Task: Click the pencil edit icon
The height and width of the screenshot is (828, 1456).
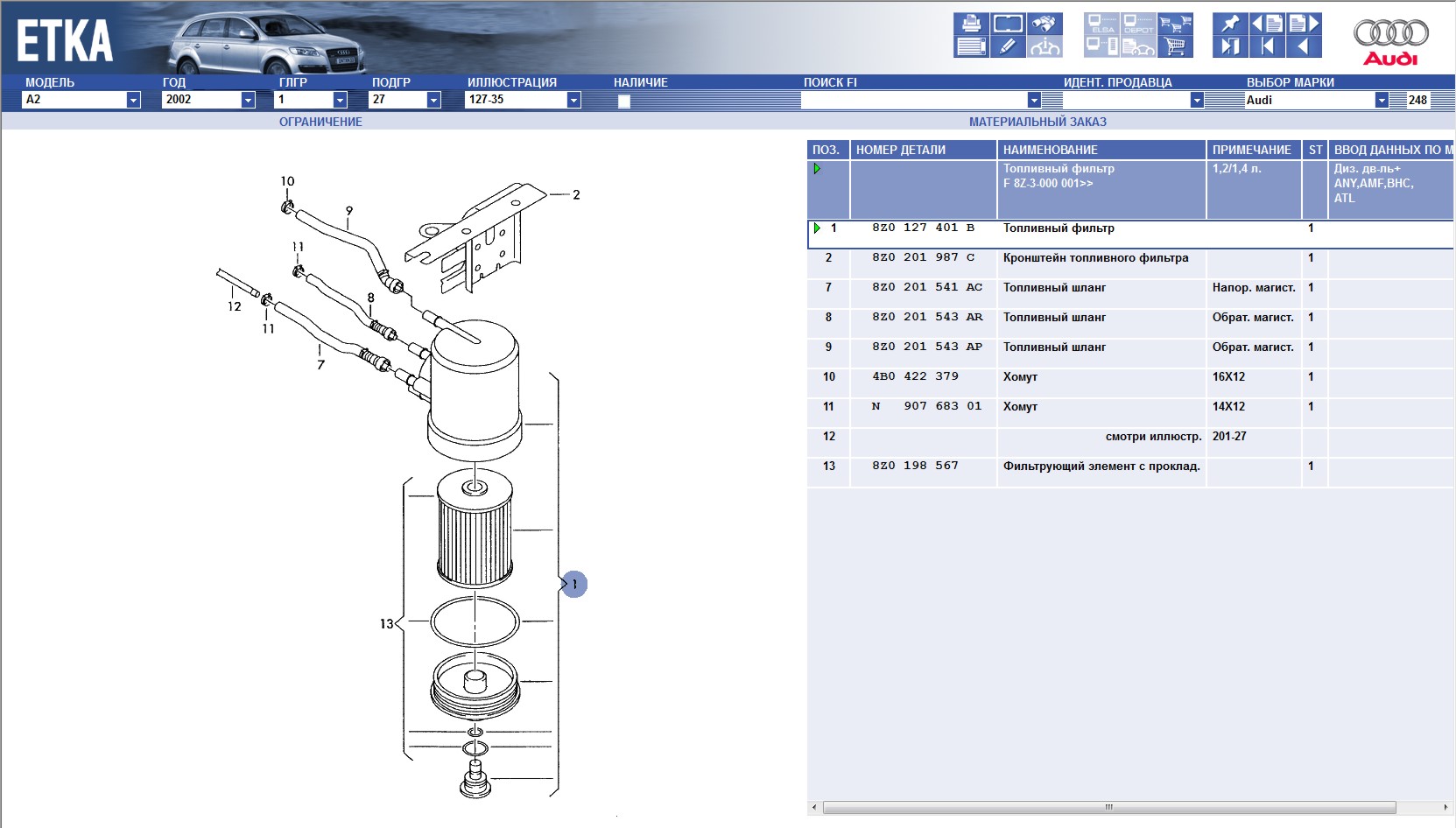Action: [1008, 46]
